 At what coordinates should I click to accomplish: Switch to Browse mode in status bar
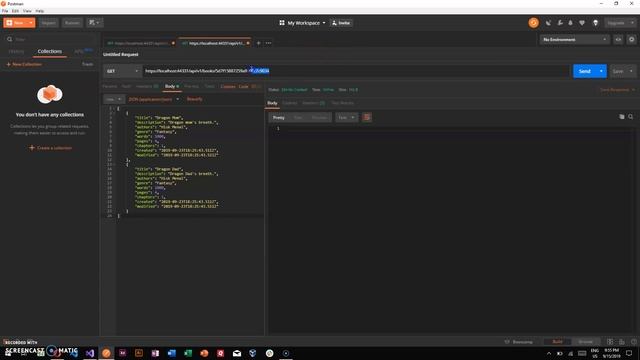click(585, 342)
